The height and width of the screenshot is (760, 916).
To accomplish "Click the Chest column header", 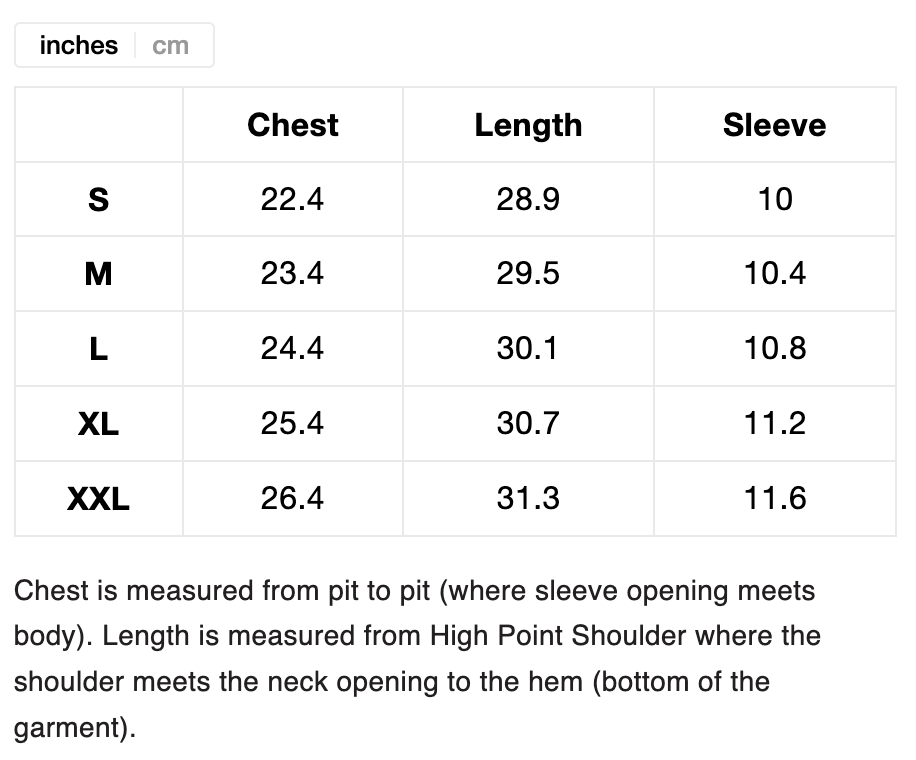I will pos(292,125).
